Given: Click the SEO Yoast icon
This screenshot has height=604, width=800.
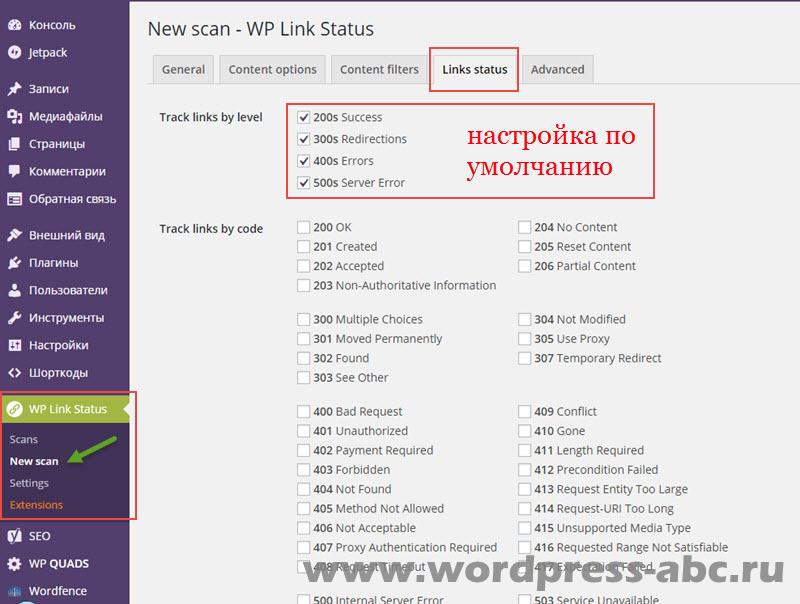Looking at the screenshot, I should (x=15, y=536).
